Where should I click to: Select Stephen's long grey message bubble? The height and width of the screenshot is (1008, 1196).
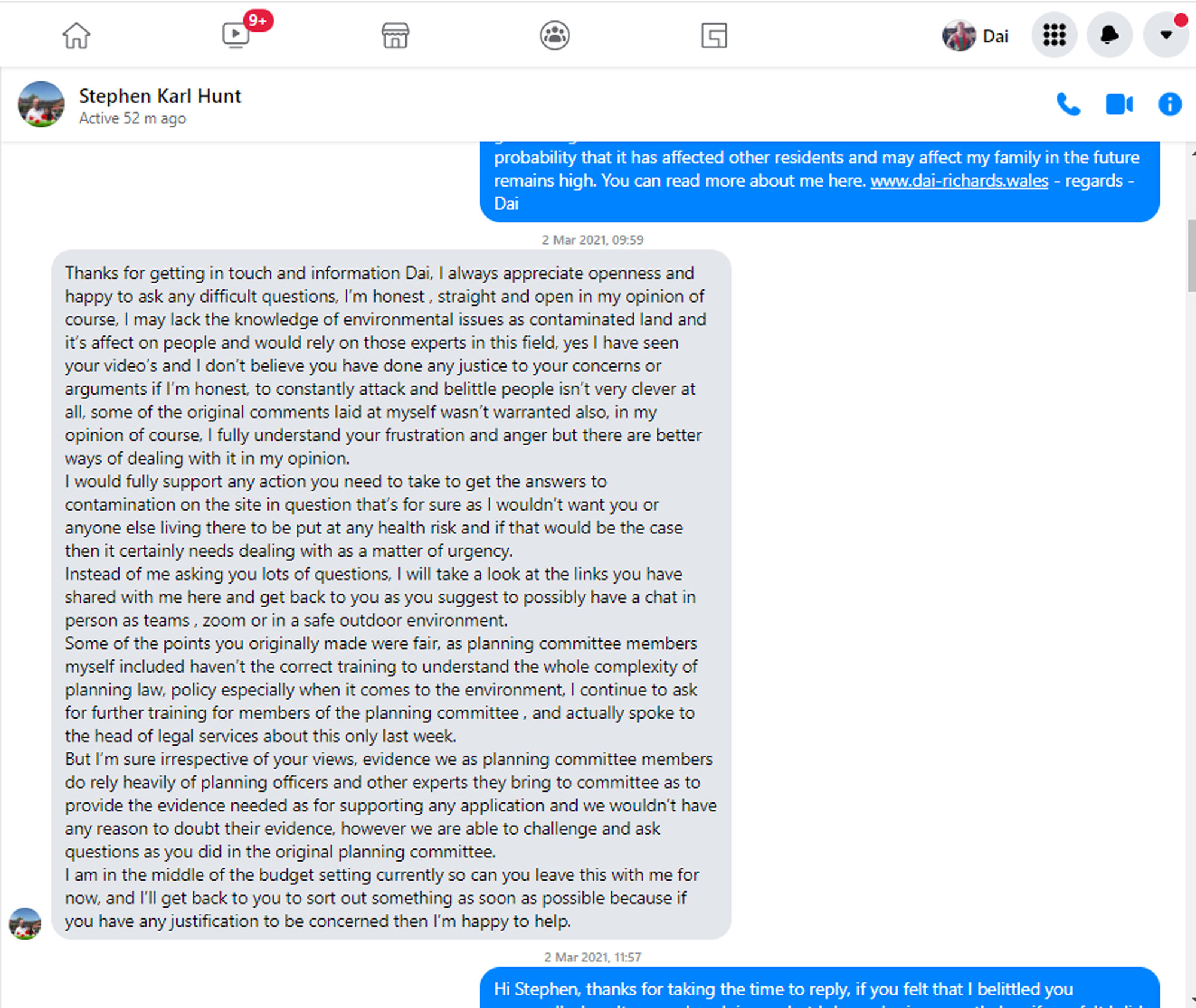[x=391, y=595]
